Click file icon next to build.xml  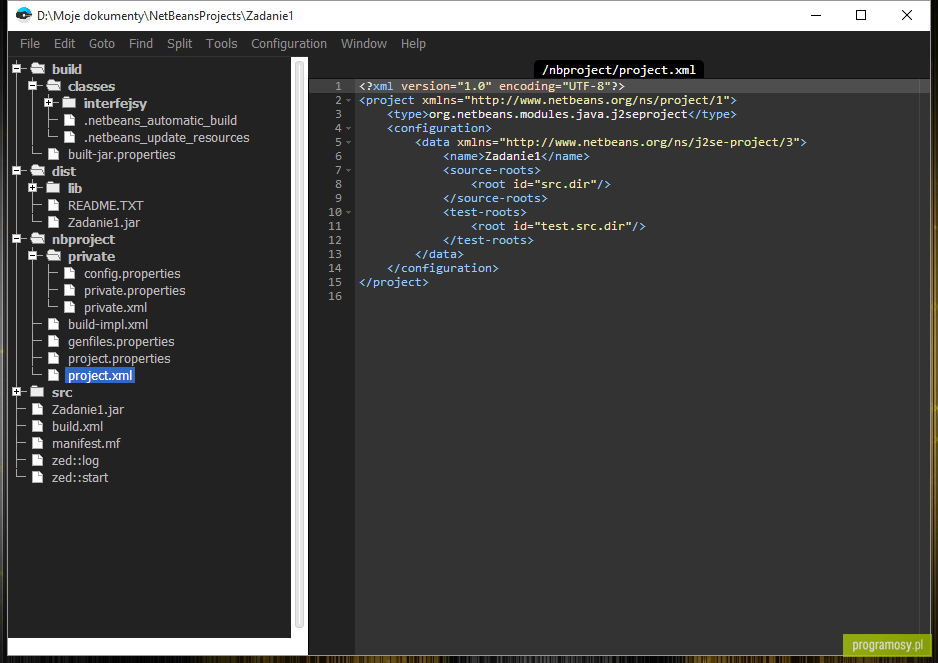[x=37, y=426]
